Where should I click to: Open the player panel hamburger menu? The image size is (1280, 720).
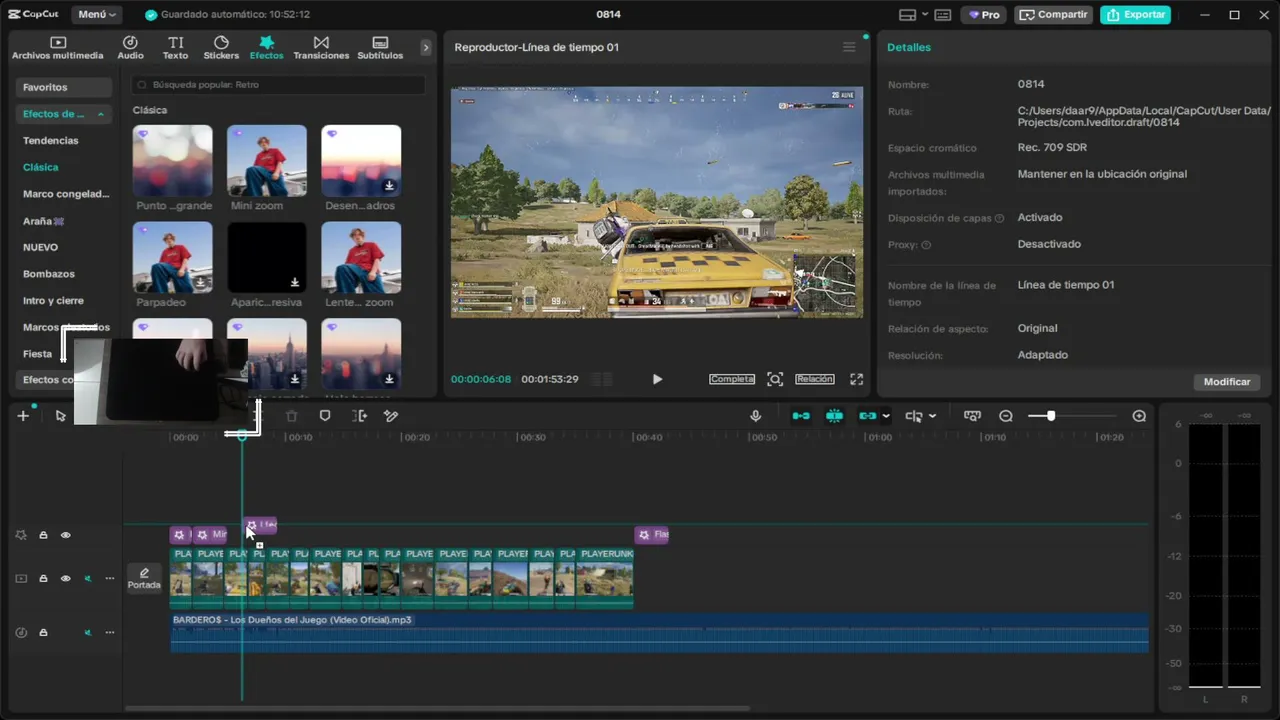pos(849,47)
